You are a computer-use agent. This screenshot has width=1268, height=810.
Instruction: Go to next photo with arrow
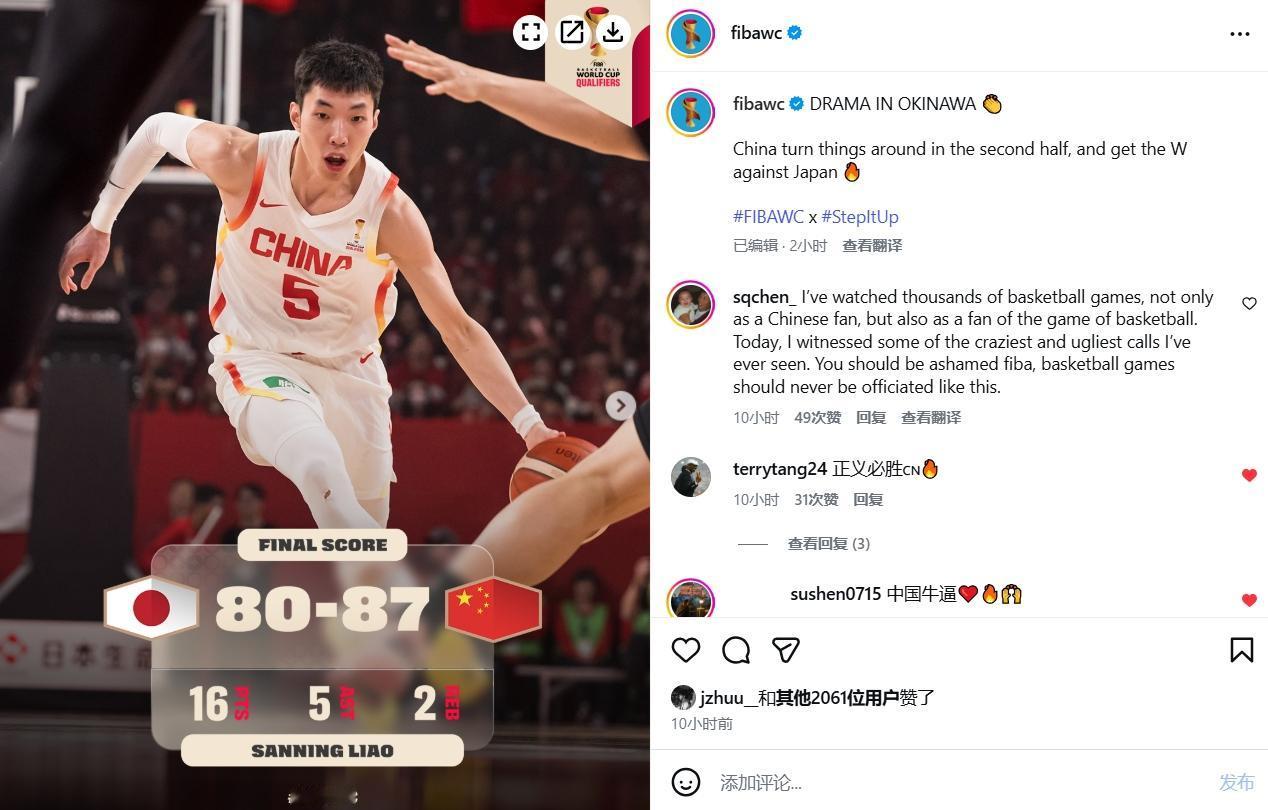(x=620, y=405)
